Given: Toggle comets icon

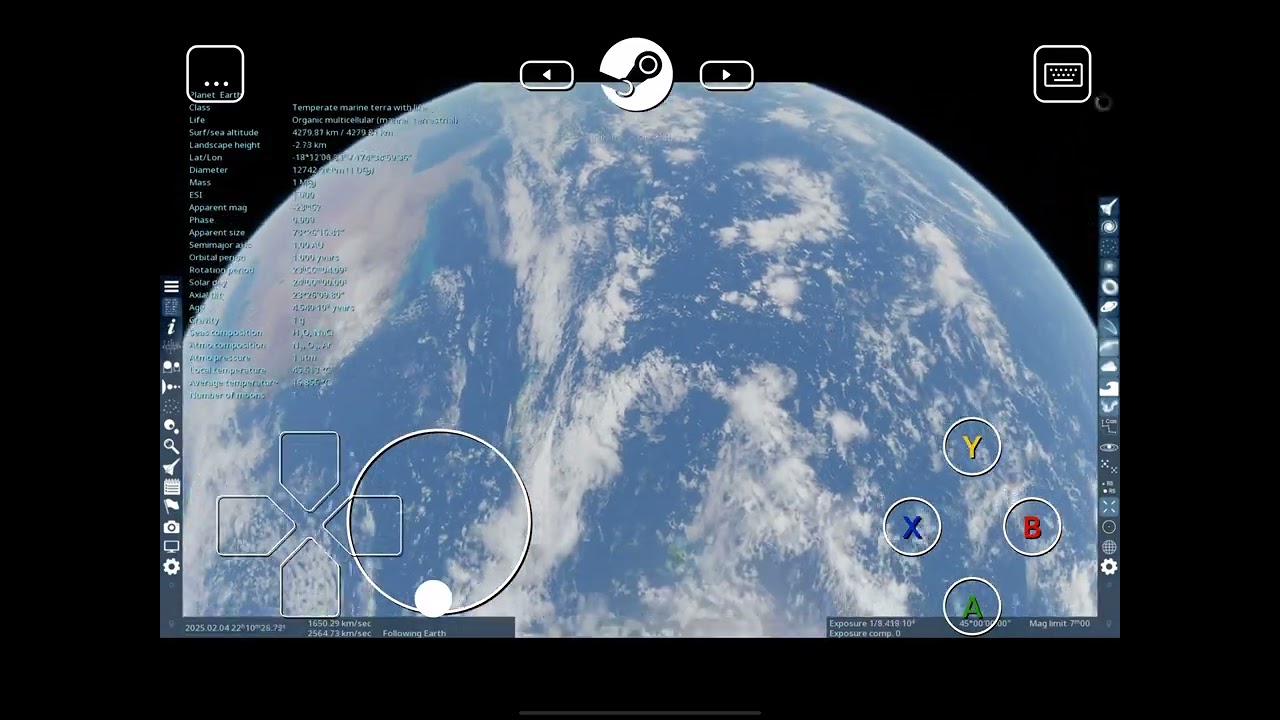Looking at the screenshot, I should click(x=1109, y=327).
